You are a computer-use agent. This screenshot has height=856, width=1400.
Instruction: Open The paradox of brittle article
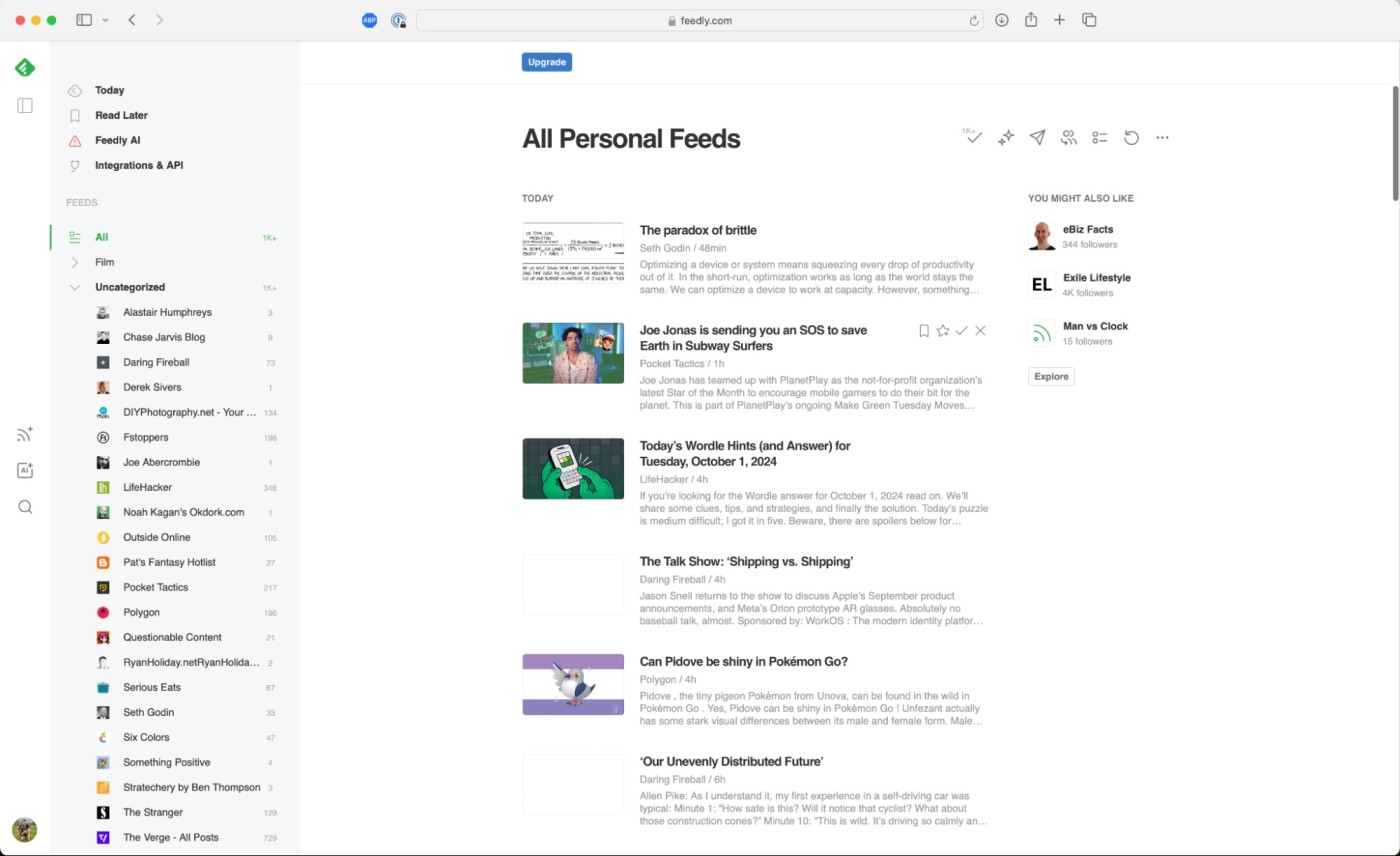tap(698, 230)
